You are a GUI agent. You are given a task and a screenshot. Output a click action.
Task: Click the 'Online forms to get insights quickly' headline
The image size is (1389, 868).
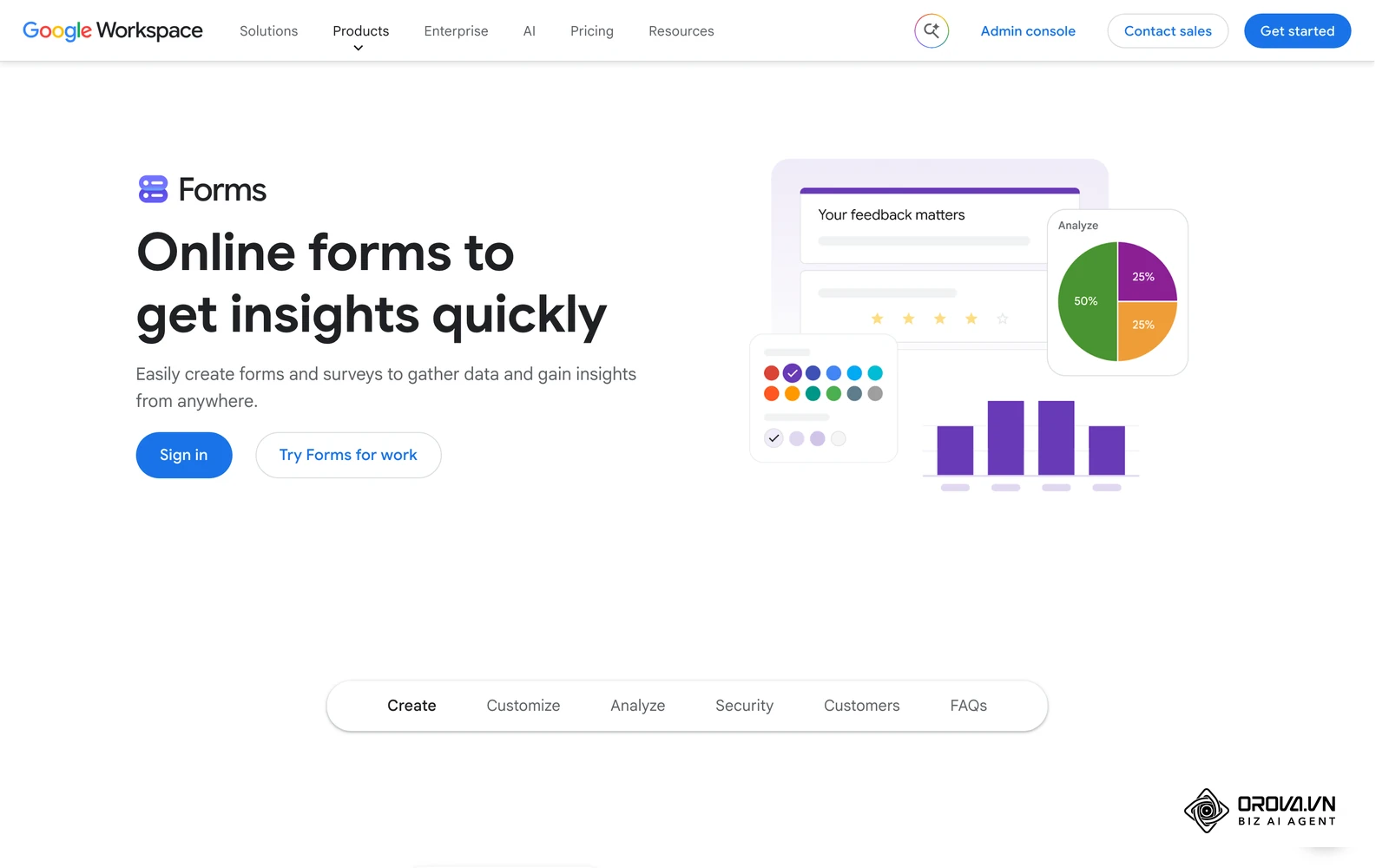372,284
